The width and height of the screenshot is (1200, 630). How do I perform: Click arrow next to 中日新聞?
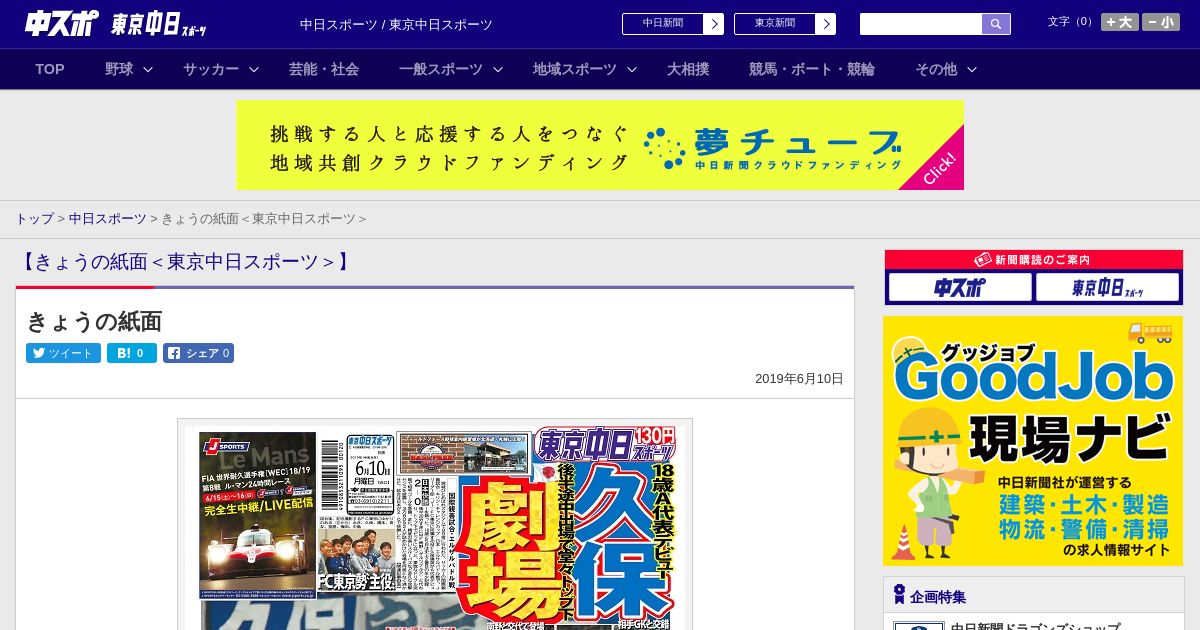point(714,24)
